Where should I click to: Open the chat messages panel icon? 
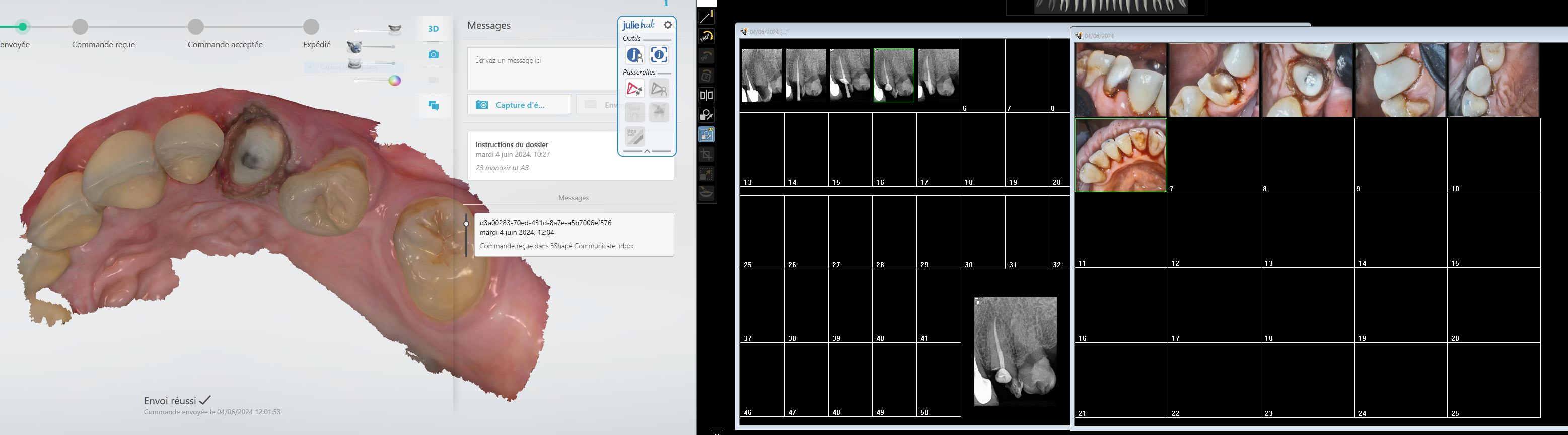pos(434,106)
